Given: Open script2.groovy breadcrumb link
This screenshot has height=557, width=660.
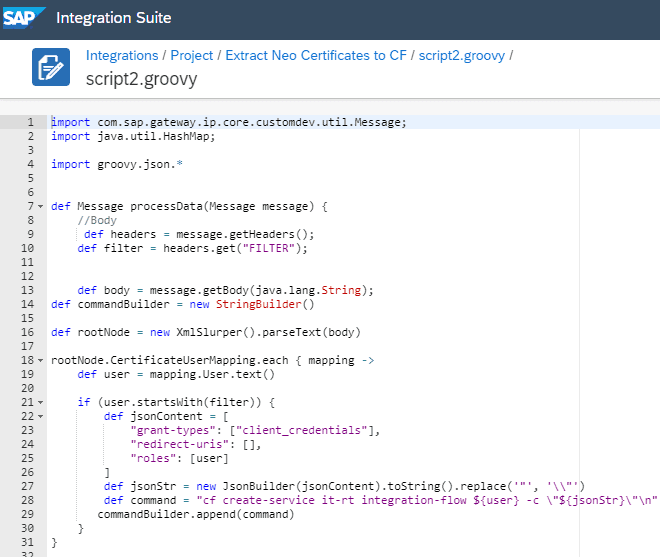Looking at the screenshot, I should pos(461,56).
